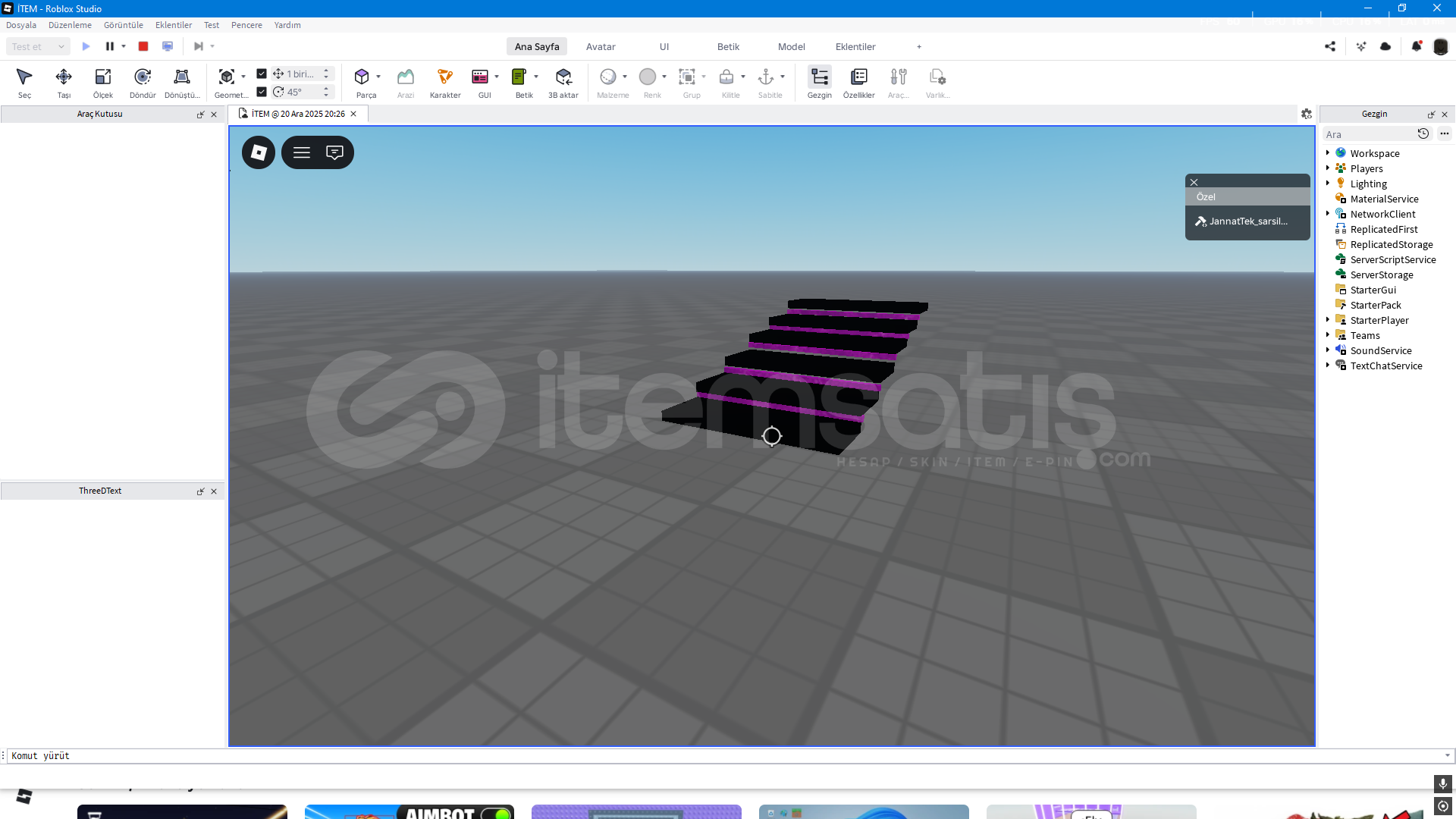Open the Roblox menu button in viewport
Image resolution: width=1456 pixels, height=819 pixels.
[x=259, y=152]
